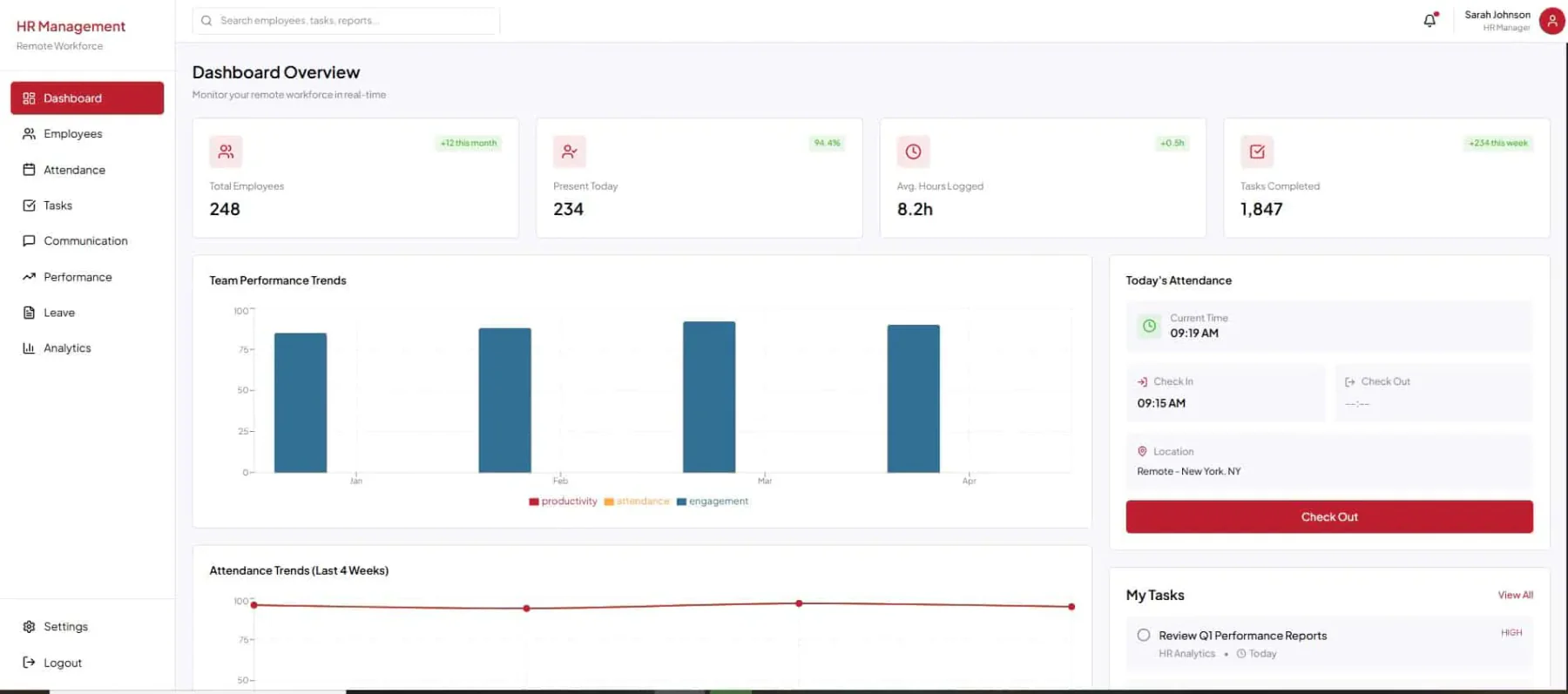Viewport: 1568px width, 694px height.
Task: Click the "Team Performance Trends" chart title
Action: tap(278, 280)
